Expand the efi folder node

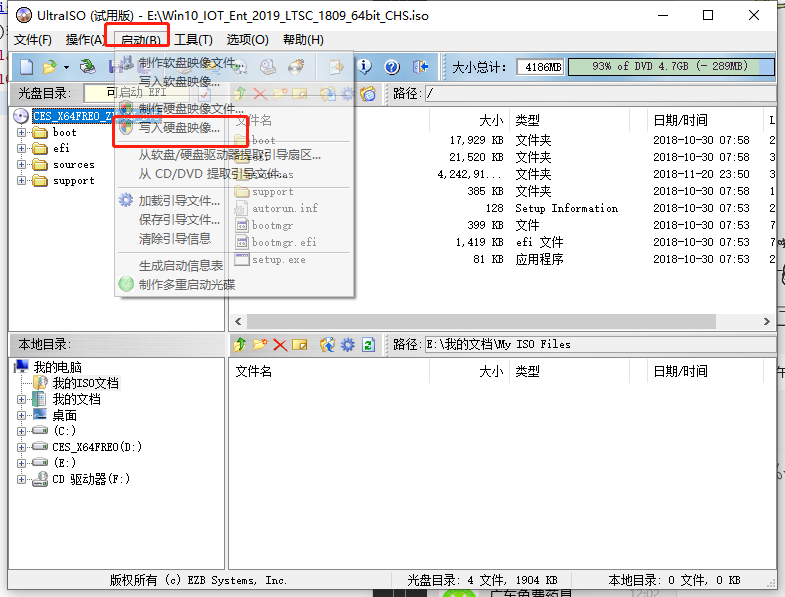(21, 148)
